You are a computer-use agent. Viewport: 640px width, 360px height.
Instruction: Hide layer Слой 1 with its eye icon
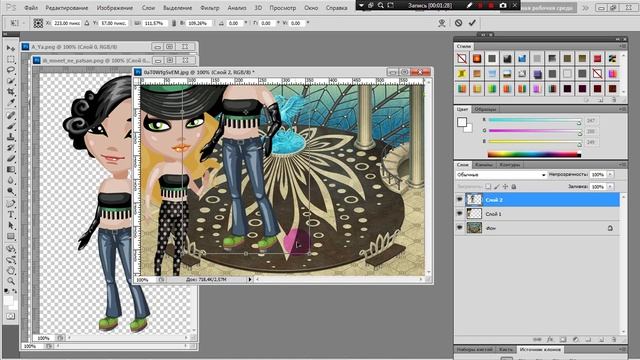click(x=460, y=213)
